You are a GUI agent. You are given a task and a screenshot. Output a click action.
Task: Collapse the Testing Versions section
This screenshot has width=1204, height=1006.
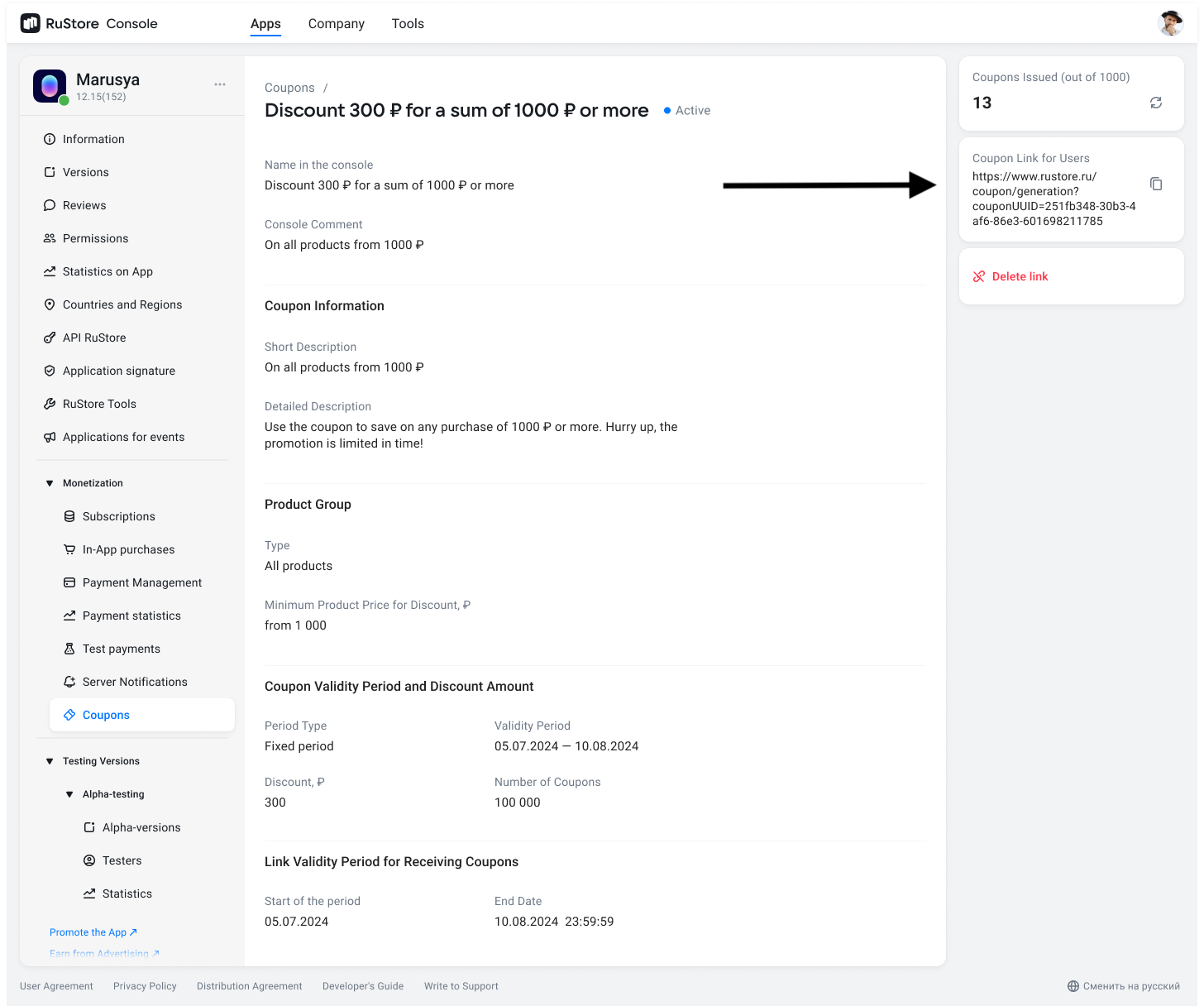[x=50, y=761]
